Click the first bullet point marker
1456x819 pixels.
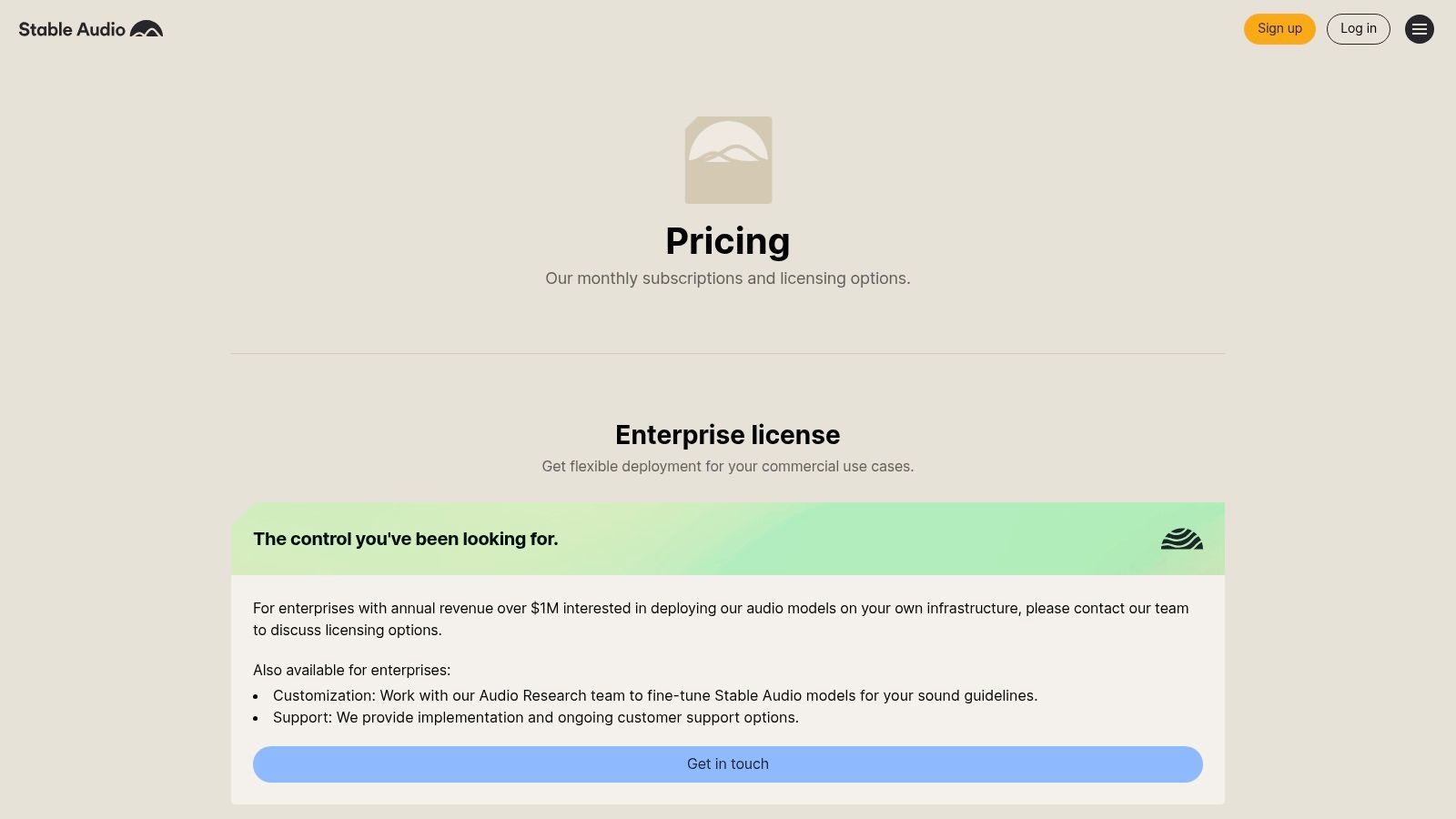click(x=257, y=696)
